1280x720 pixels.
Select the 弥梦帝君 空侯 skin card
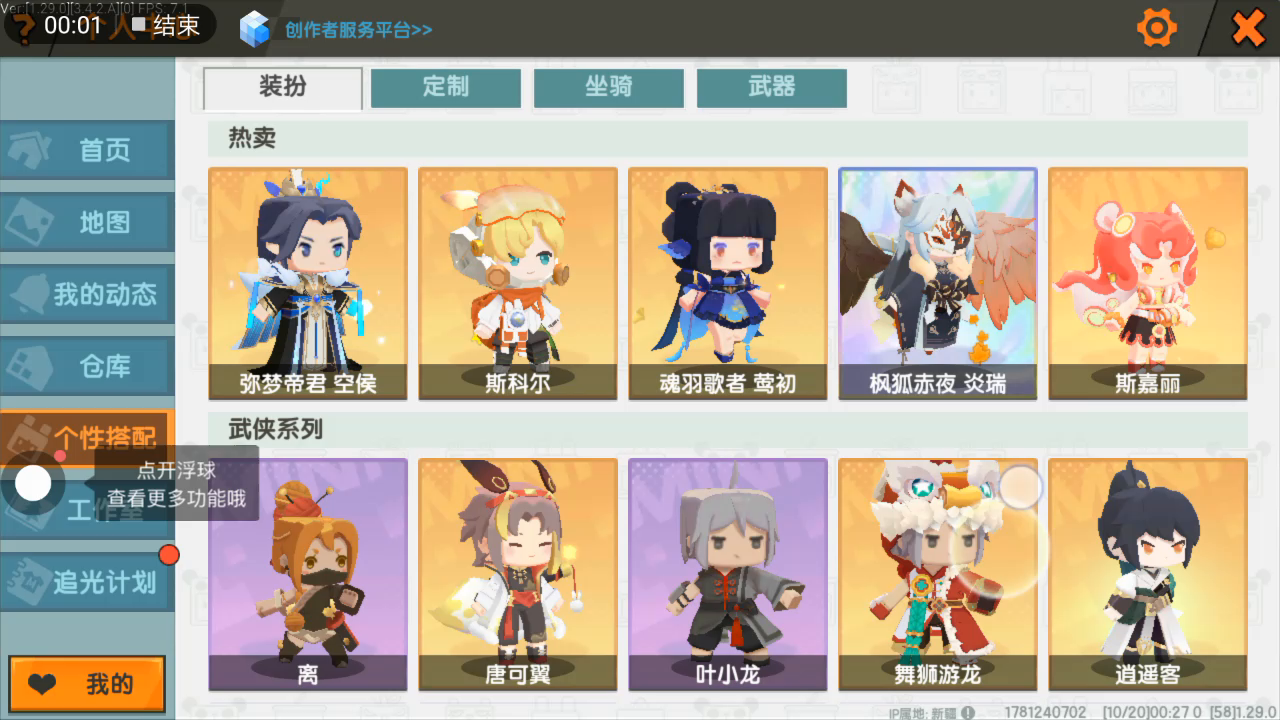tap(308, 284)
